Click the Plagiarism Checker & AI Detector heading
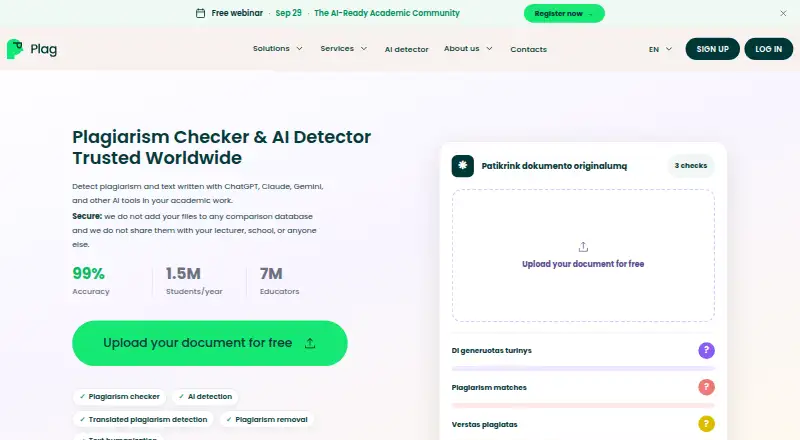Viewport: 800px width, 440px height. [x=221, y=148]
